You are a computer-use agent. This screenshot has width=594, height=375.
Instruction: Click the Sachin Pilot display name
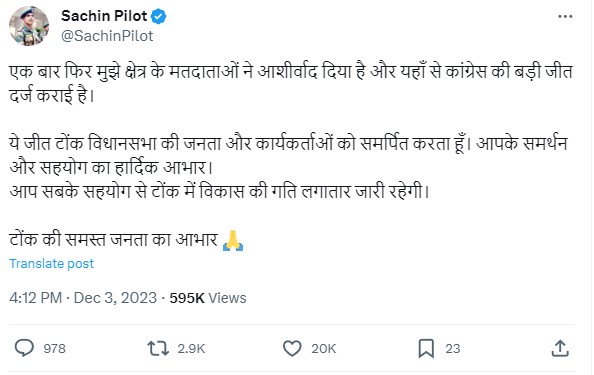104,16
